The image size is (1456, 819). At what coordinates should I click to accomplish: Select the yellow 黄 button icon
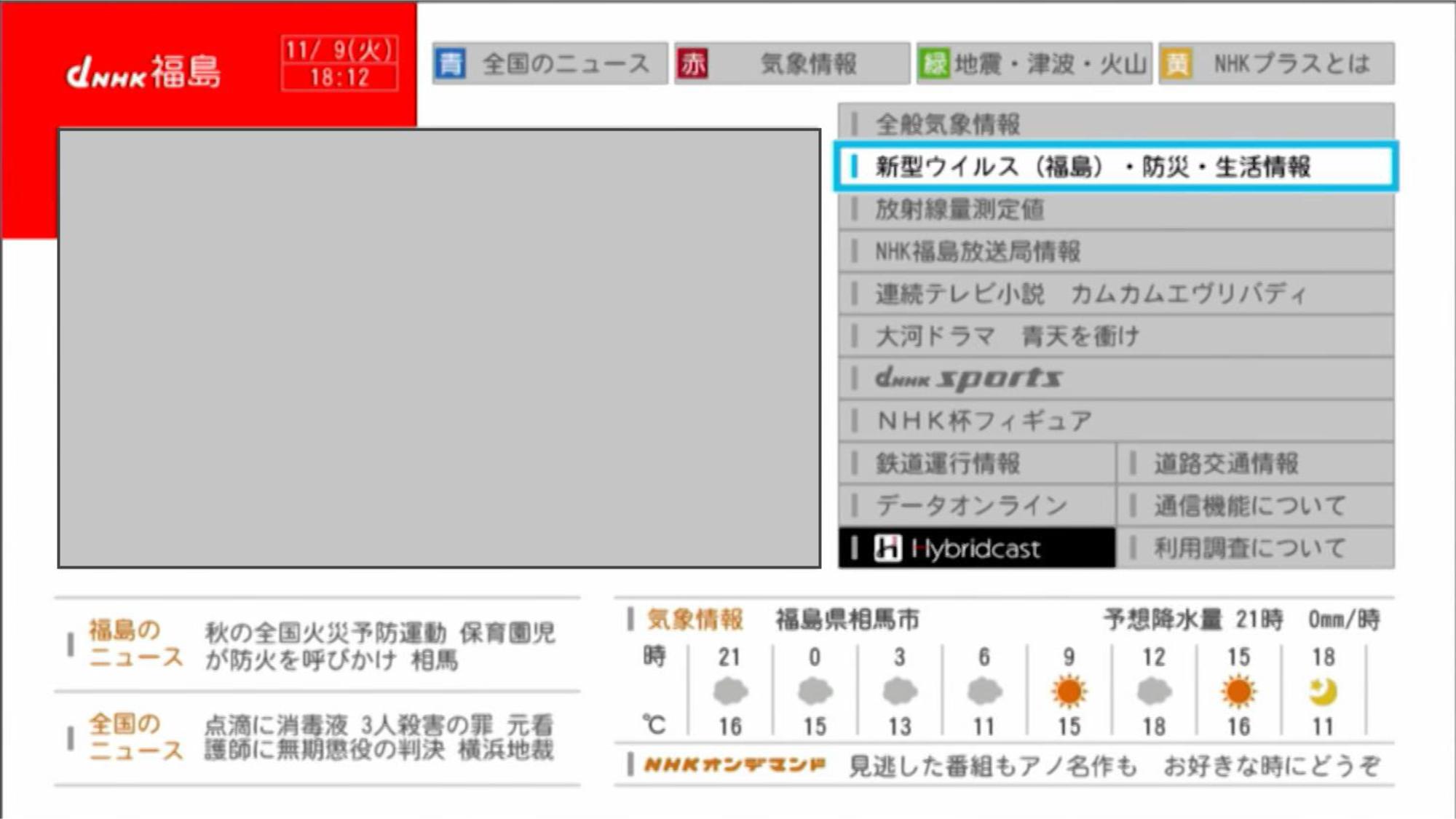point(1176,64)
